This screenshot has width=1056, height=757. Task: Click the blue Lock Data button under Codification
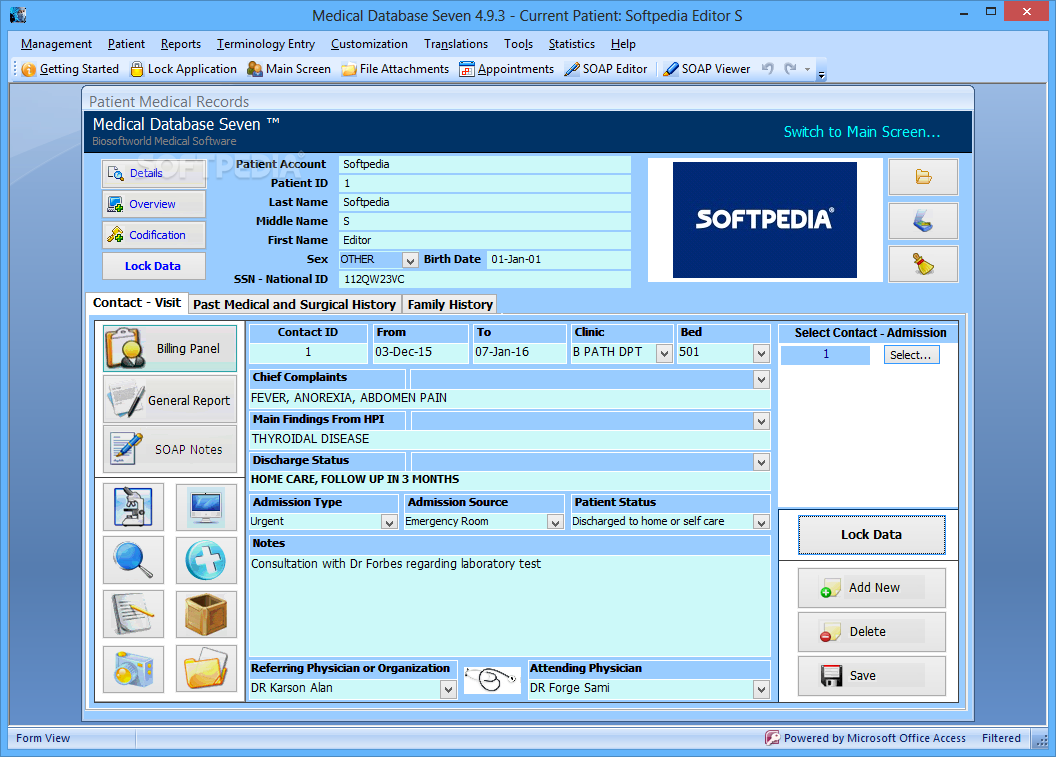coord(154,266)
